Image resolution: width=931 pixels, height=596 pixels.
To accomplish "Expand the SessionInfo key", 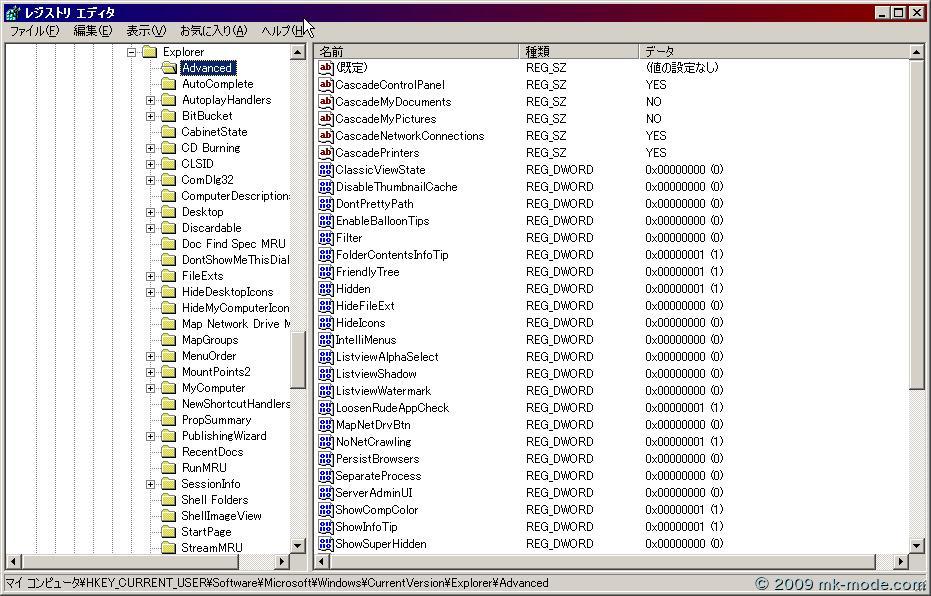I will click(x=151, y=484).
